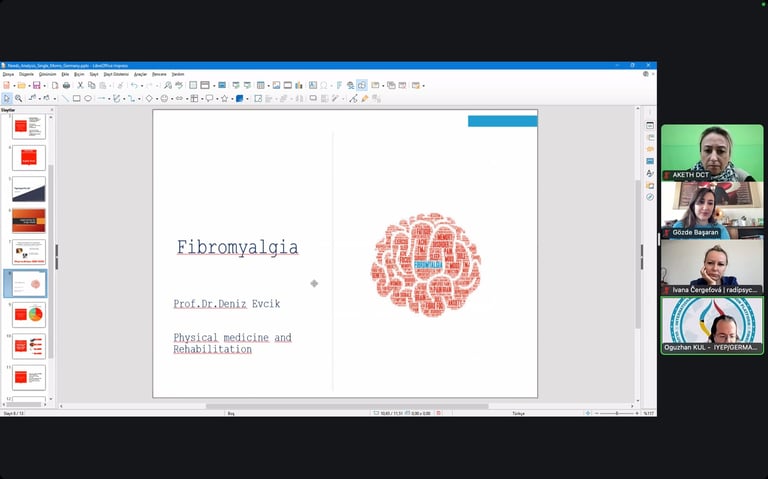Click the Find and Replace icon
The image size is (768, 479).
(168, 86)
